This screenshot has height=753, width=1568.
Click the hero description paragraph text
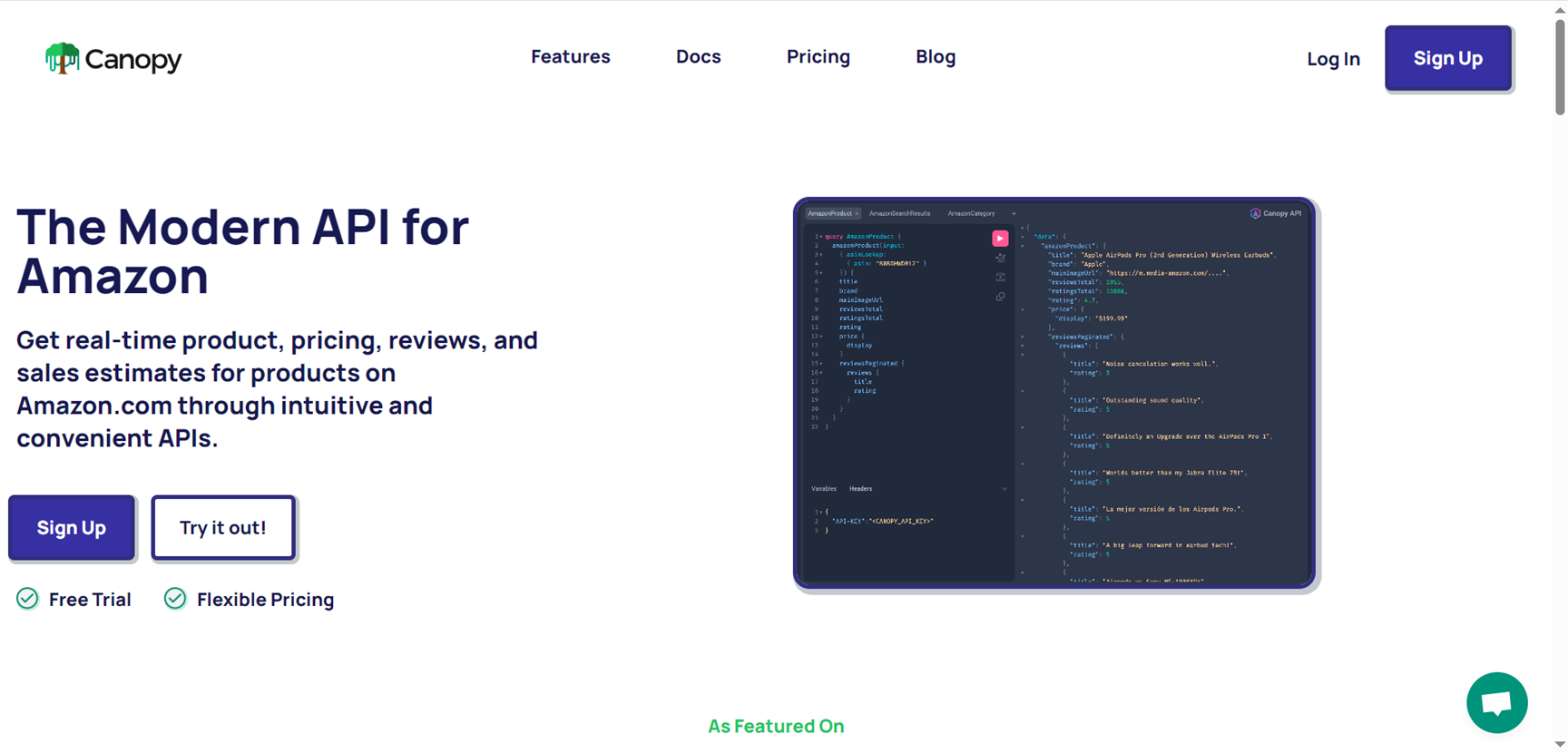pos(278,388)
